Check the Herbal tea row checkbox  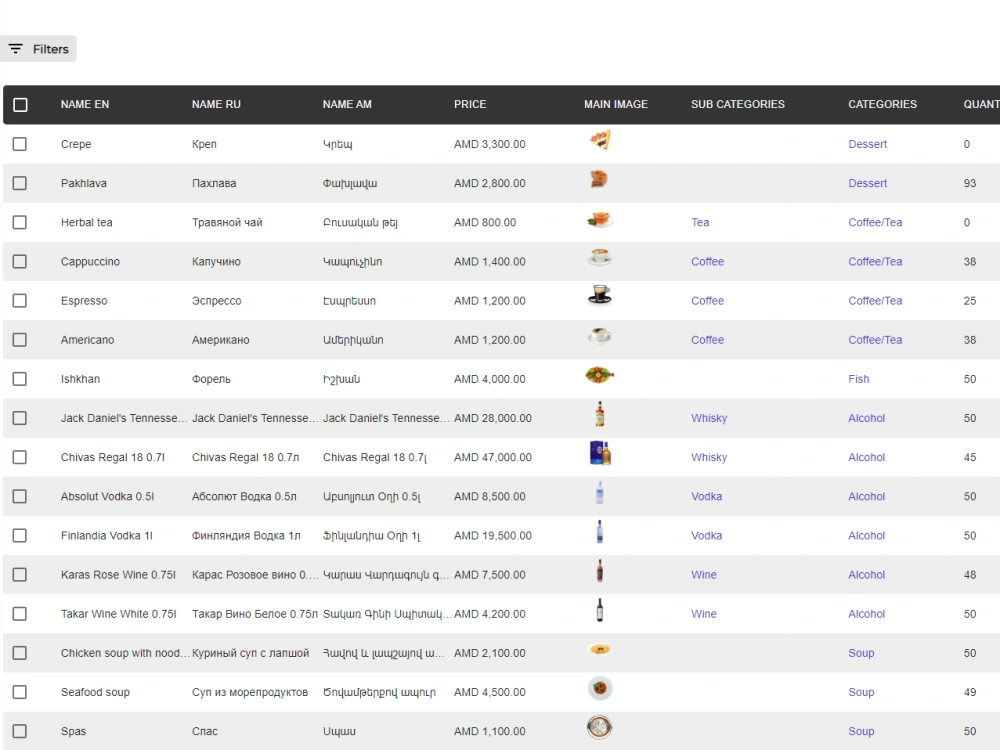(20, 223)
